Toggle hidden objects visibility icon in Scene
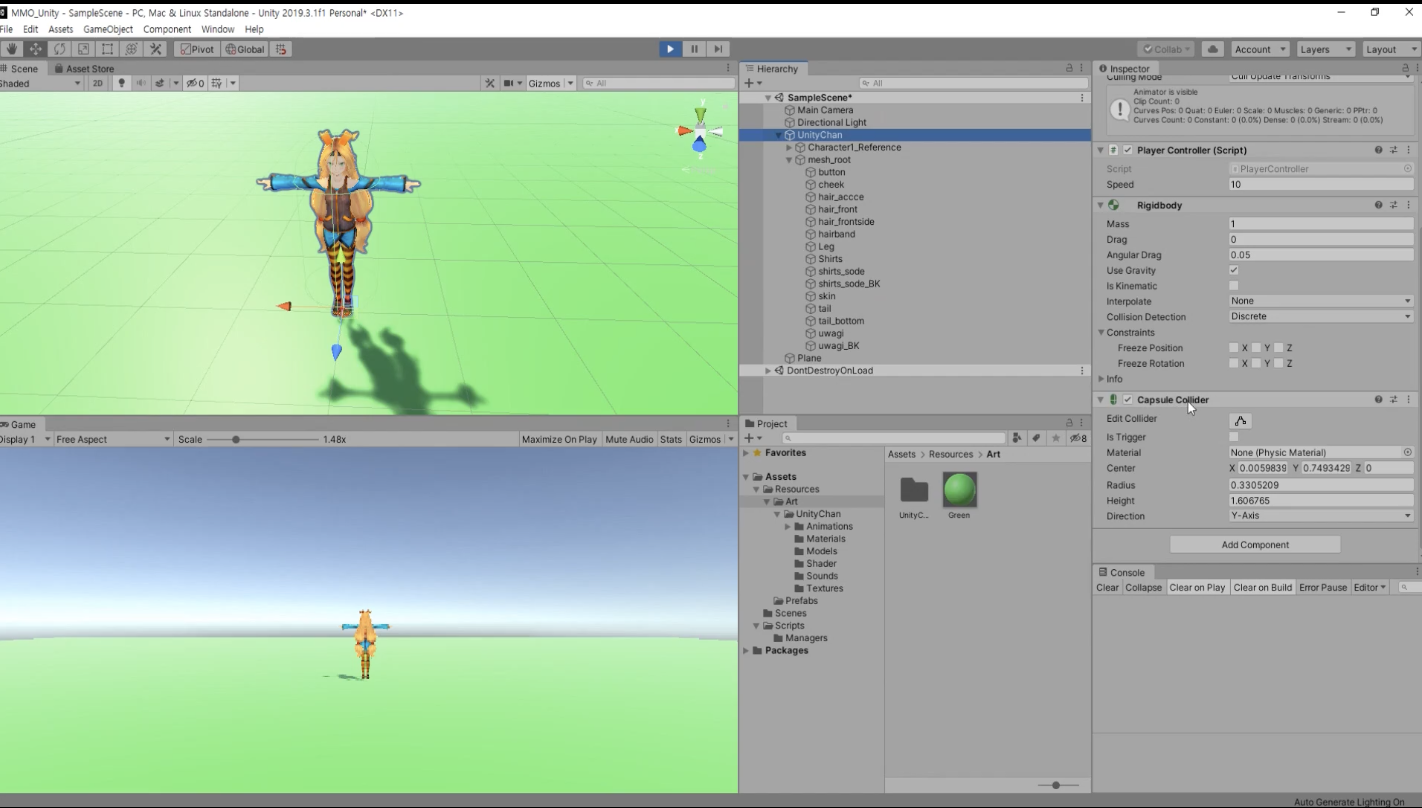 tap(195, 83)
